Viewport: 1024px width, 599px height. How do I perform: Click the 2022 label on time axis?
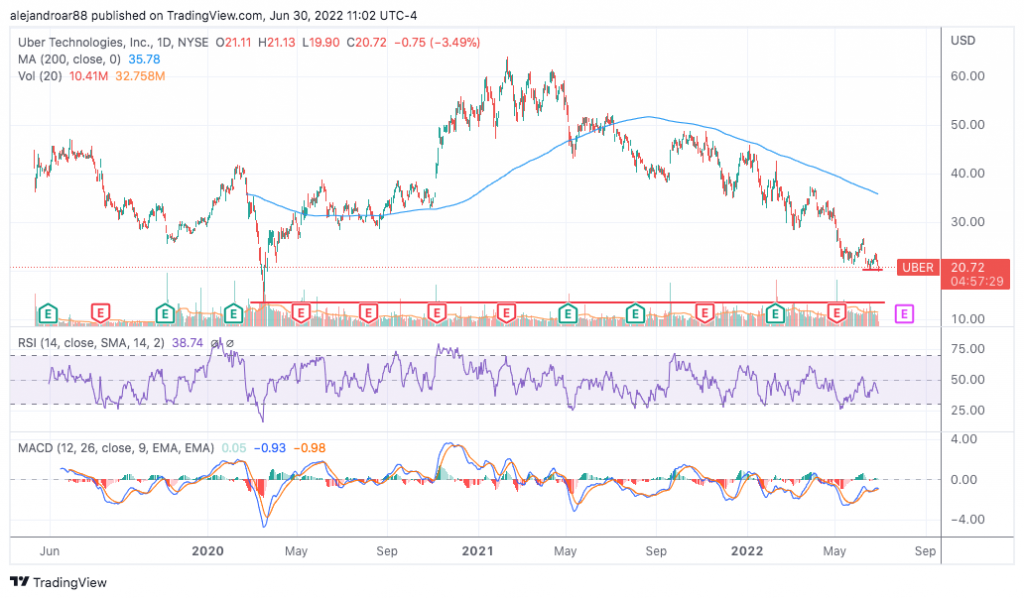(x=747, y=551)
